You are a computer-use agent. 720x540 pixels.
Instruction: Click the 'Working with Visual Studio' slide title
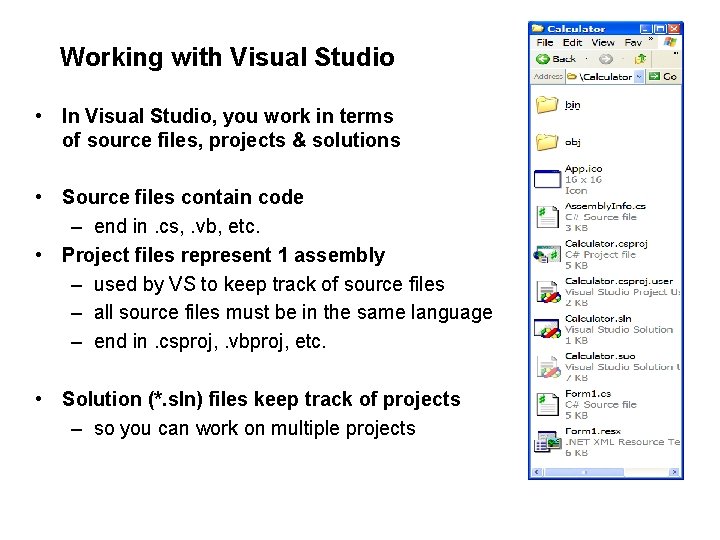[227, 57]
